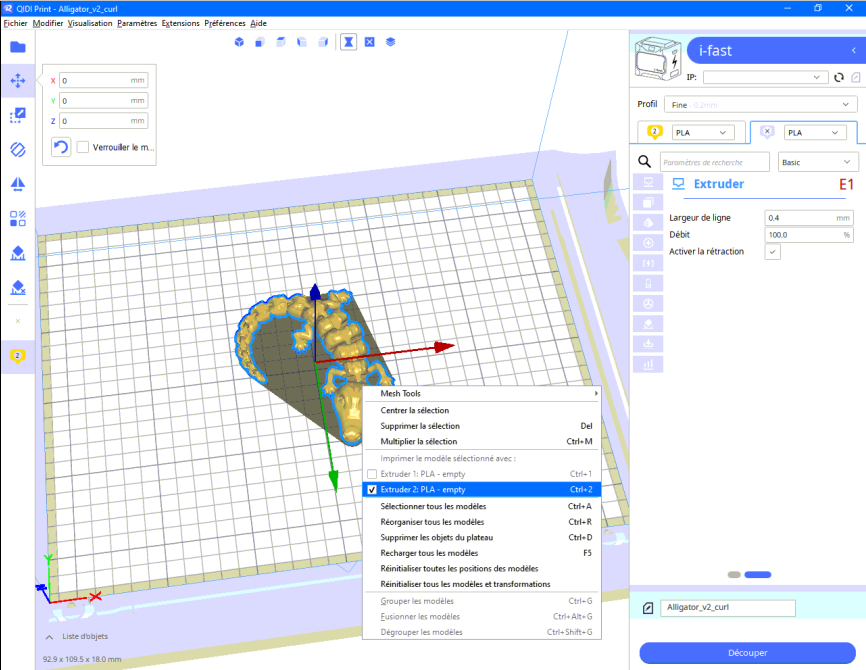The height and width of the screenshot is (670, 866).
Task: Switch to the right side view cube
Action: click(323, 42)
